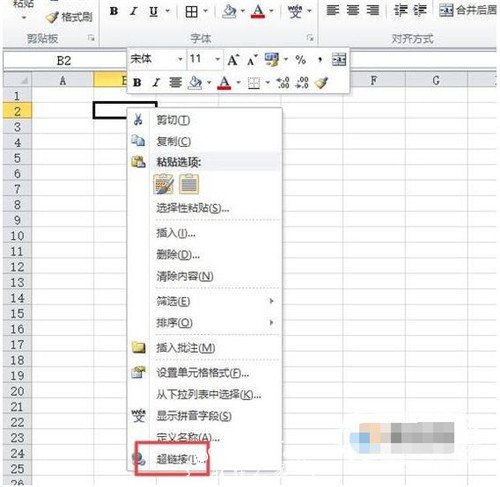Click the 合并后居中 merge button

pos(468,10)
